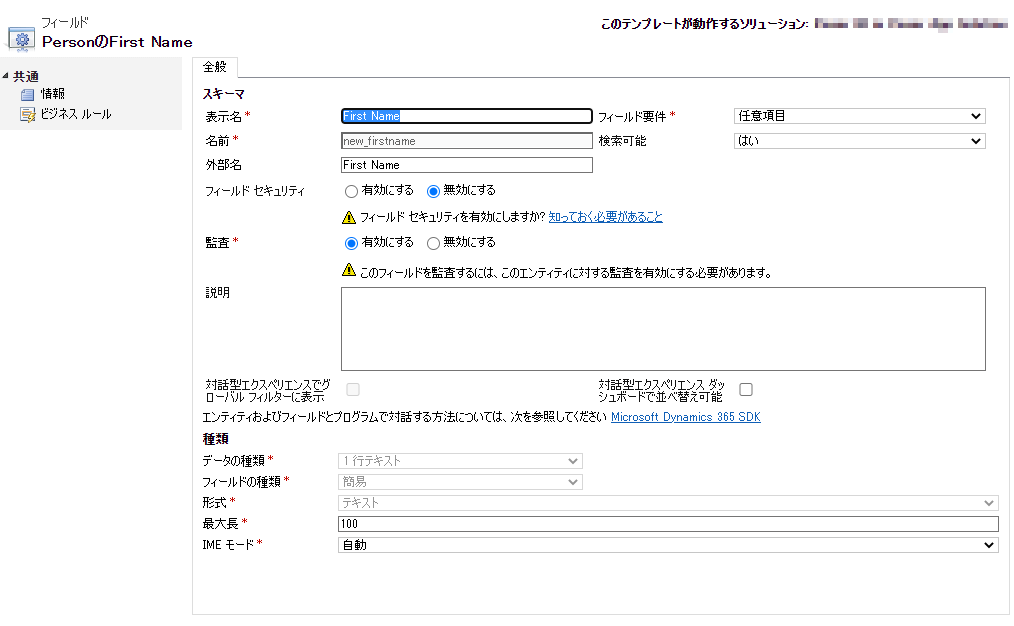Select 無効にする for field security

pos(433,191)
